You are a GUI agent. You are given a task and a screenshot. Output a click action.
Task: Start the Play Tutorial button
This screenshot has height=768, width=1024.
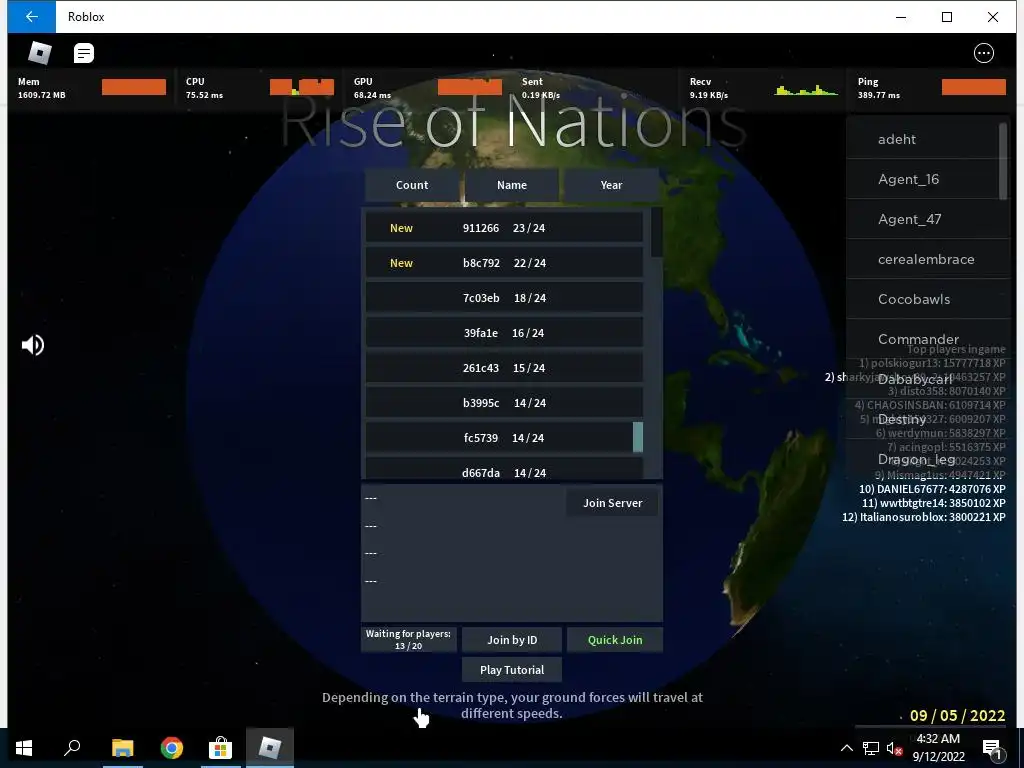point(512,669)
